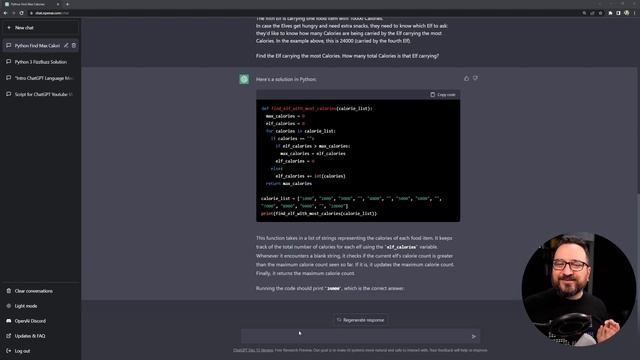
Task: Open the Script for ChatGPT Youtube chat
Action: click(40, 94)
